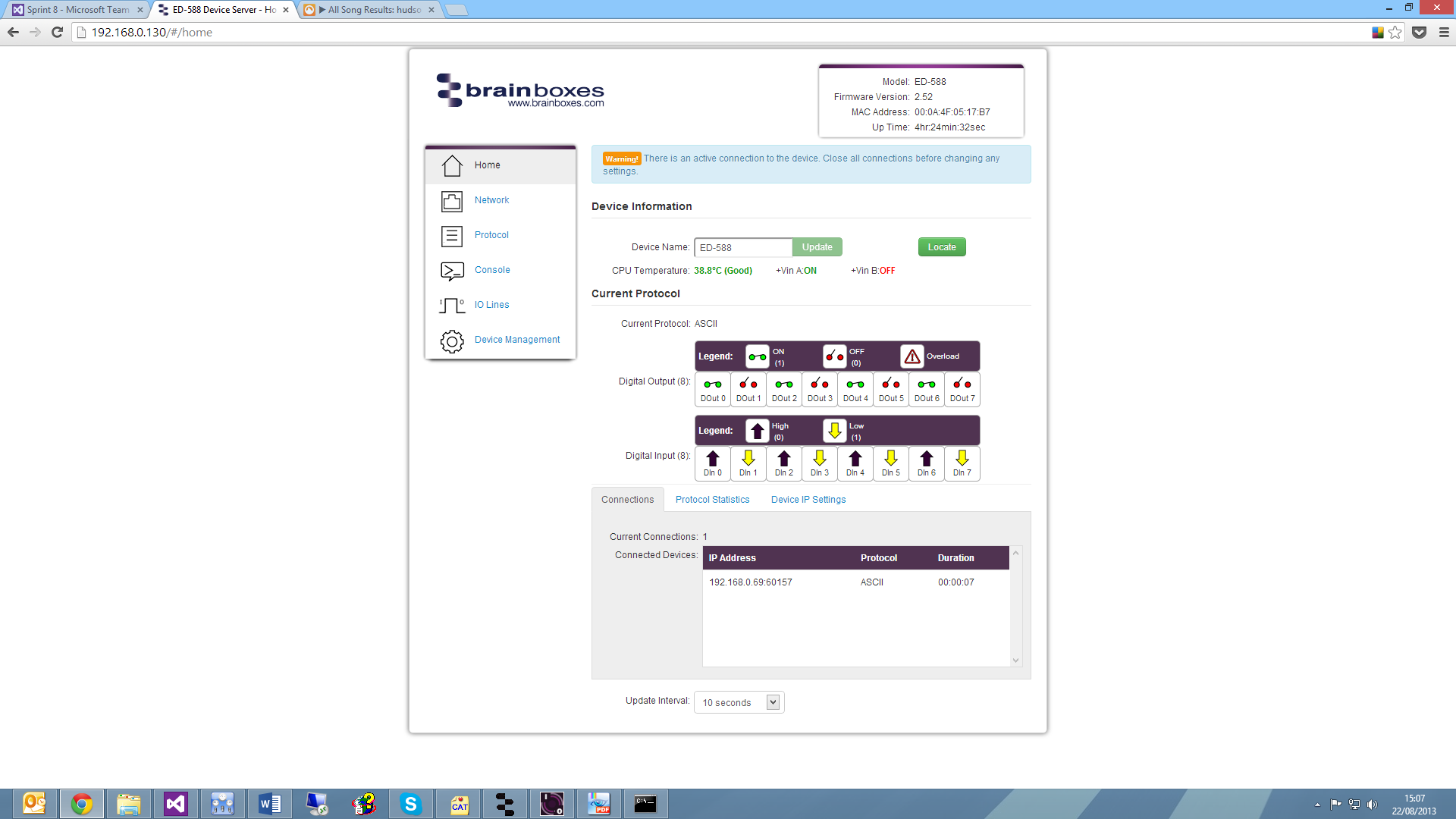Click the Brainboxes logo

(x=519, y=89)
